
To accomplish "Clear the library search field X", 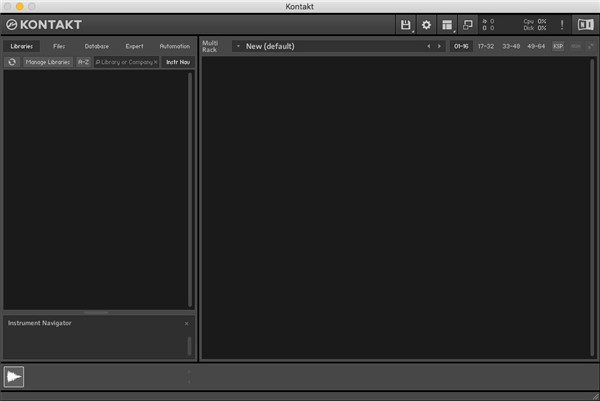I will point(155,62).
